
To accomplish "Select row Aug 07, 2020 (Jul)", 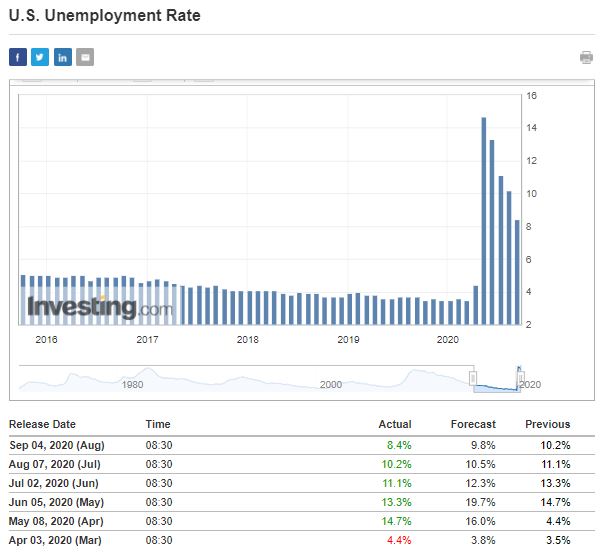I will [302, 464].
